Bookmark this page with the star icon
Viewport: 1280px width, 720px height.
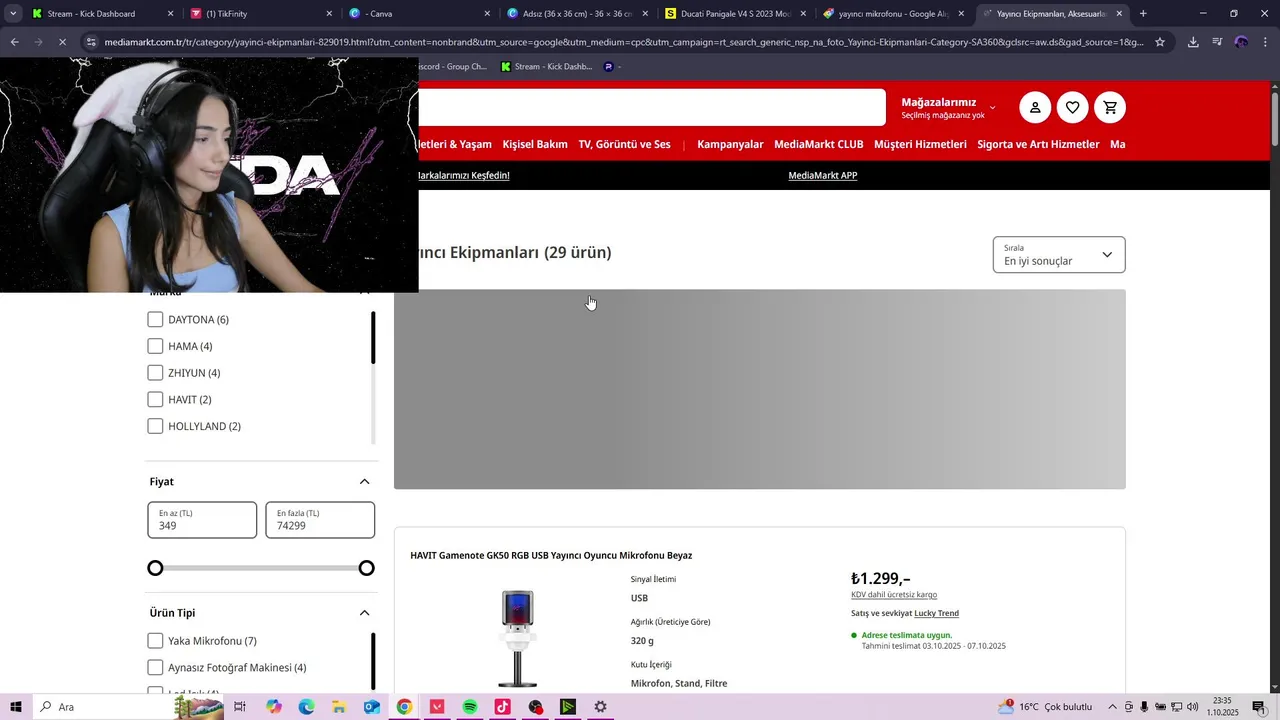tap(1160, 42)
